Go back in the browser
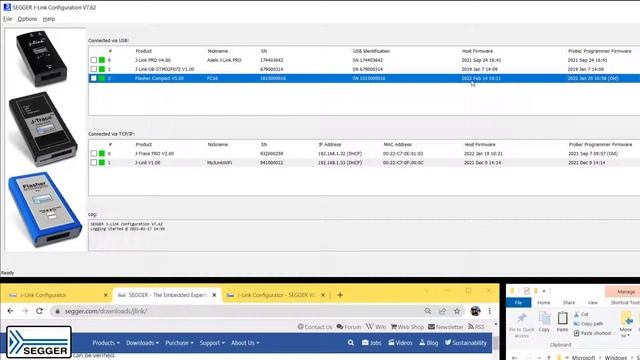Viewport: 640px width, 360px height. (10, 311)
